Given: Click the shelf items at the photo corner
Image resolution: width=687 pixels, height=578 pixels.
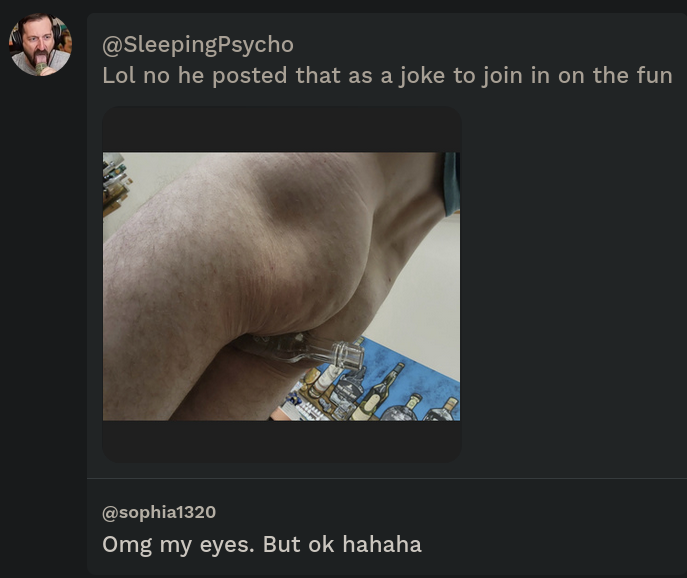Looking at the screenshot, I should [x=115, y=182].
